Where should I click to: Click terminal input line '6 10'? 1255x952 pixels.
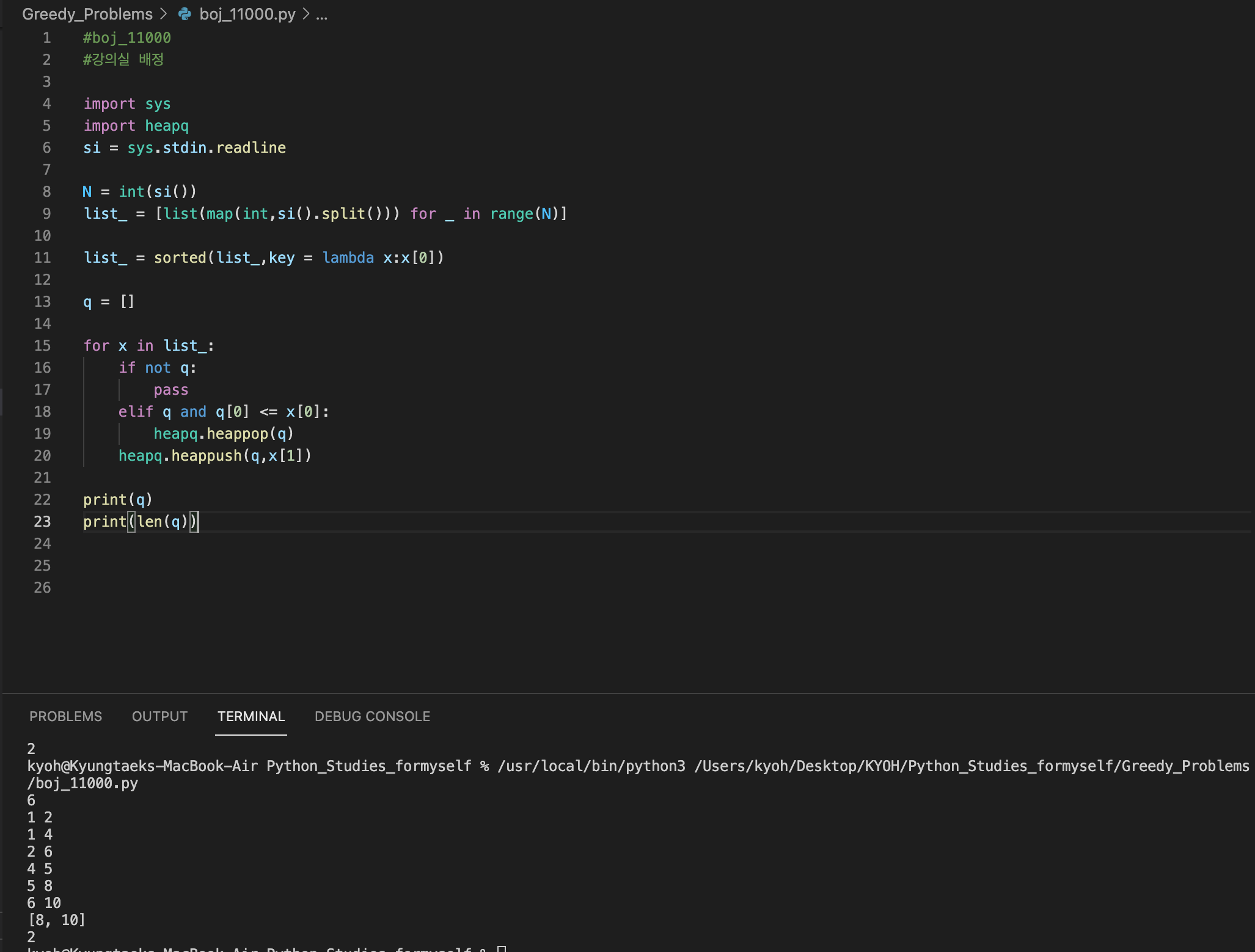[x=44, y=903]
